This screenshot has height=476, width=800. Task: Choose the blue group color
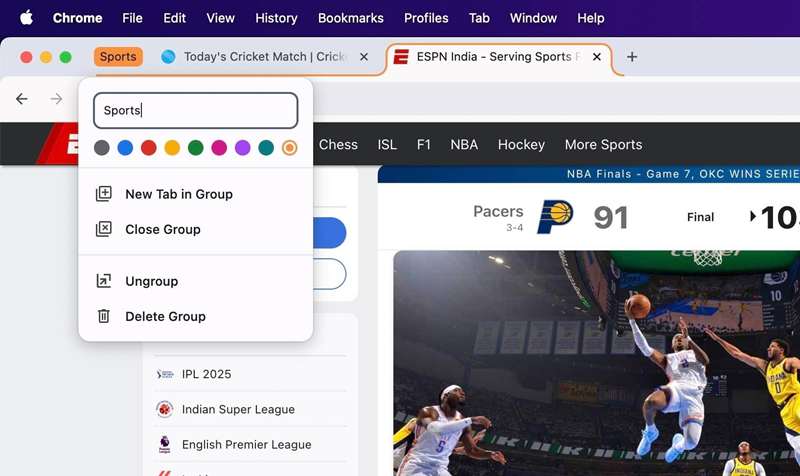pyautogui.click(x=125, y=148)
